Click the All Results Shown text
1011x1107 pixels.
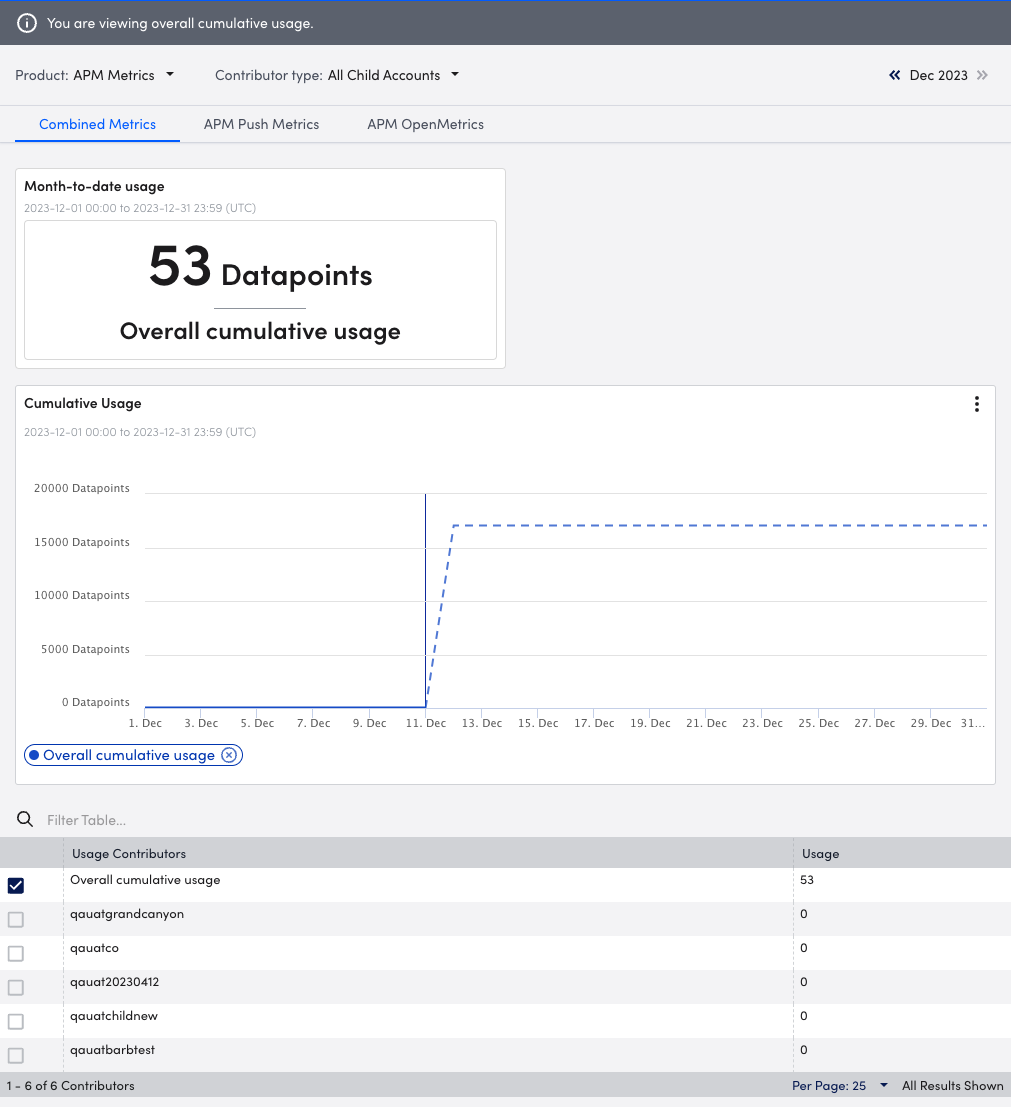tap(952, 1085)
